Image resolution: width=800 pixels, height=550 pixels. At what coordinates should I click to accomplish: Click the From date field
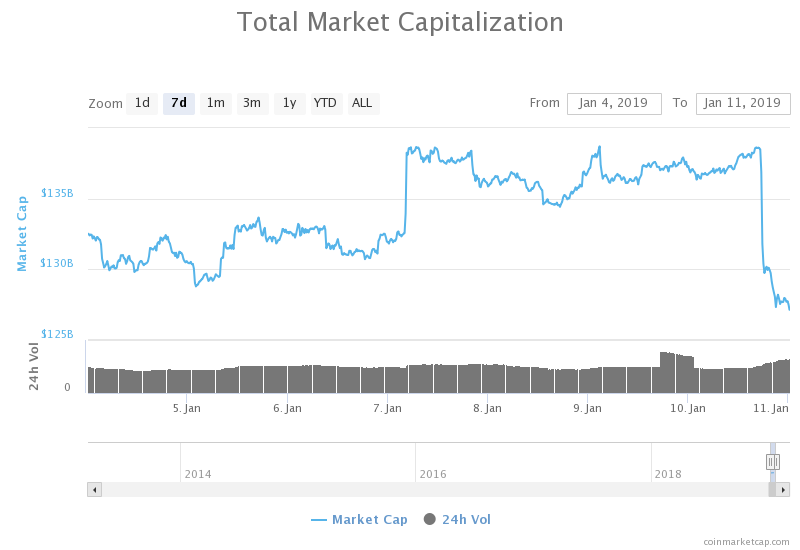614,103
